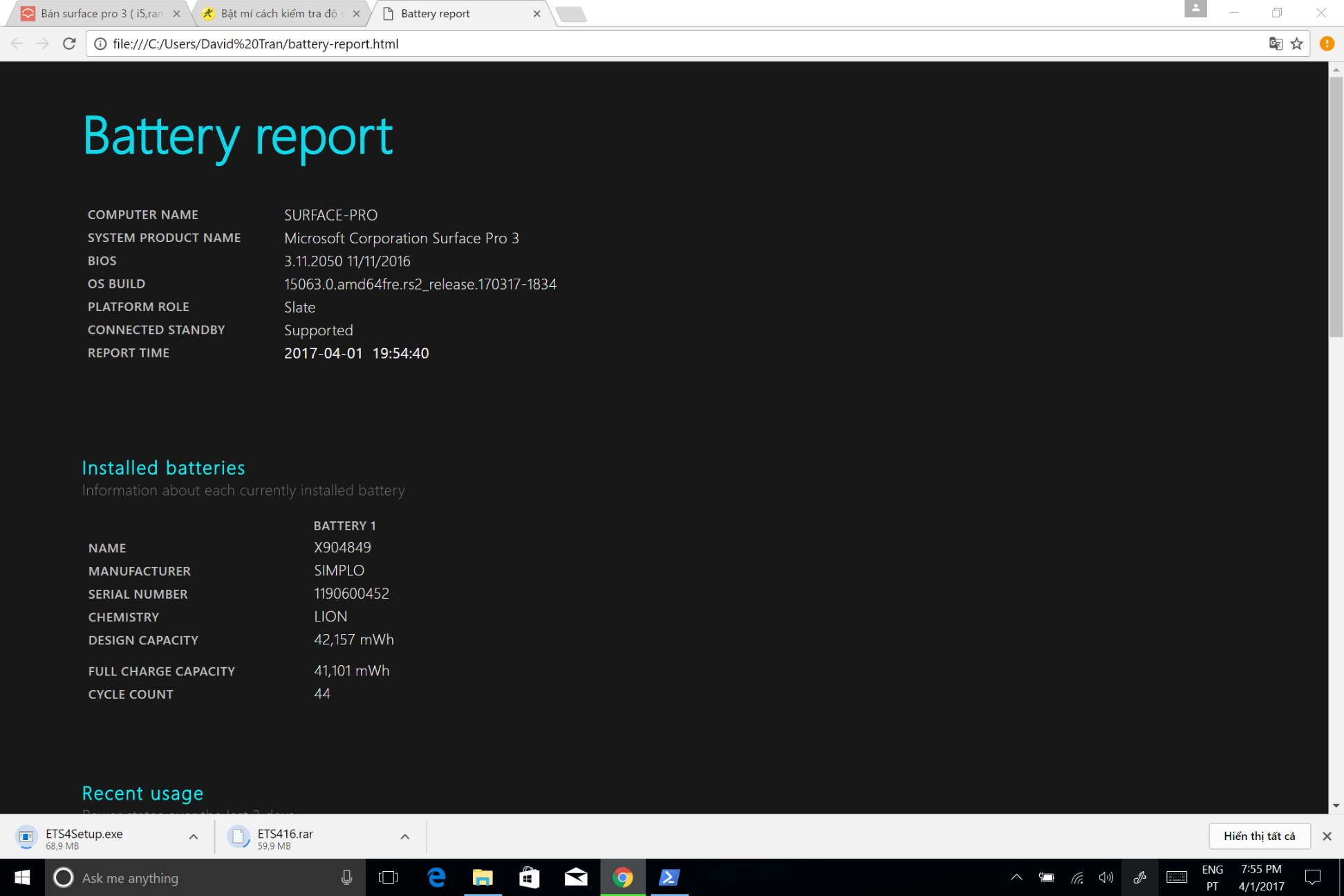Open Task View in taskbar

[389, 877]
